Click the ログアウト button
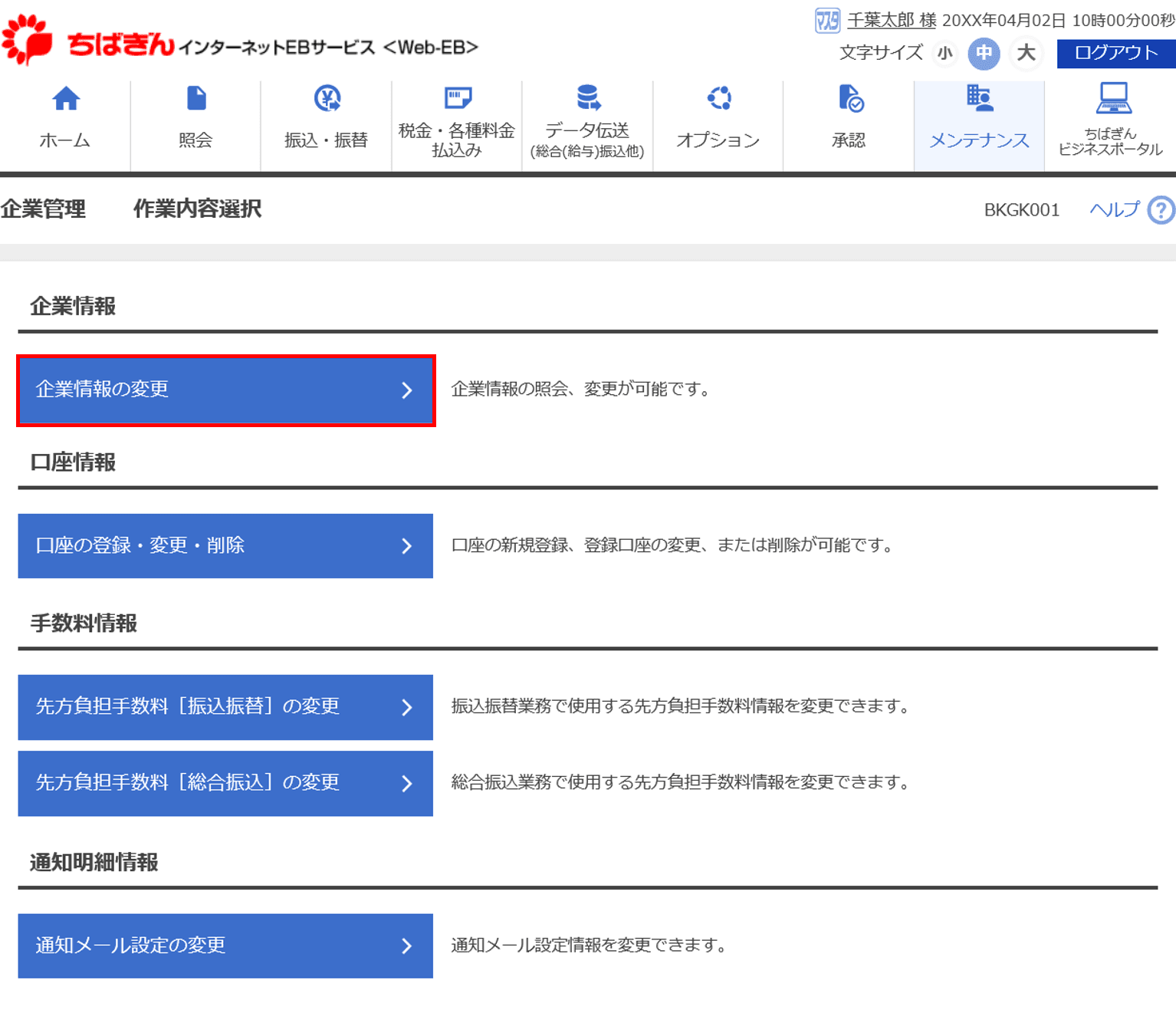1176x1013 pixels. [1115, 54]
